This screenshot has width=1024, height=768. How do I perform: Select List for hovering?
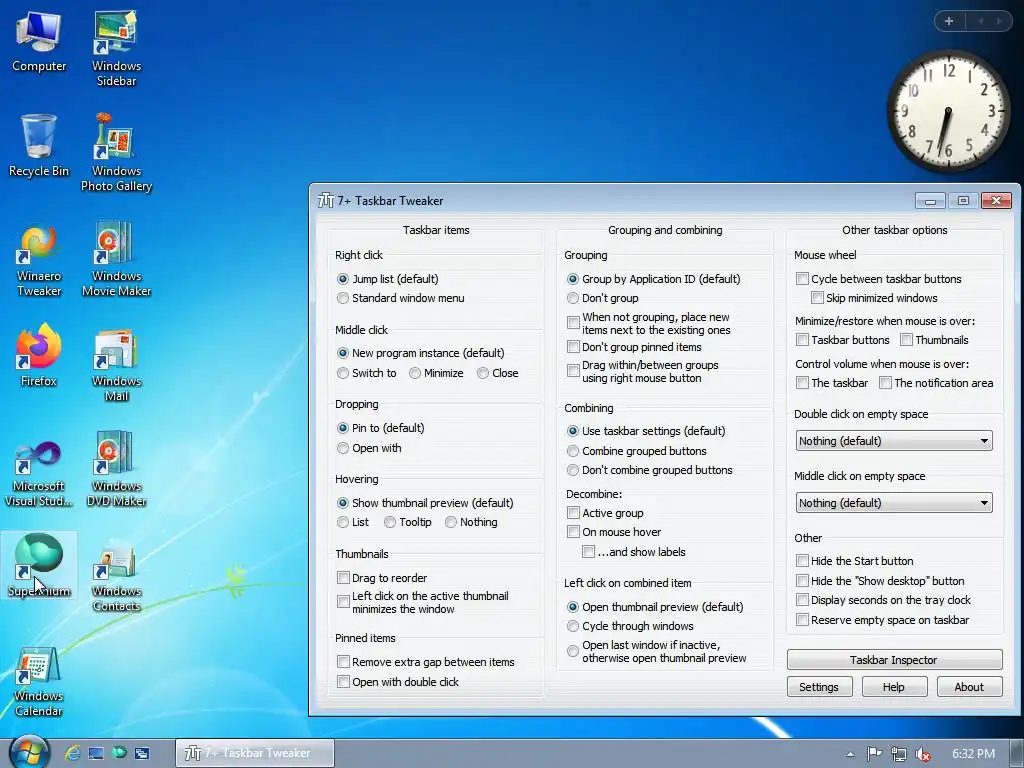(x=353, y=522)
